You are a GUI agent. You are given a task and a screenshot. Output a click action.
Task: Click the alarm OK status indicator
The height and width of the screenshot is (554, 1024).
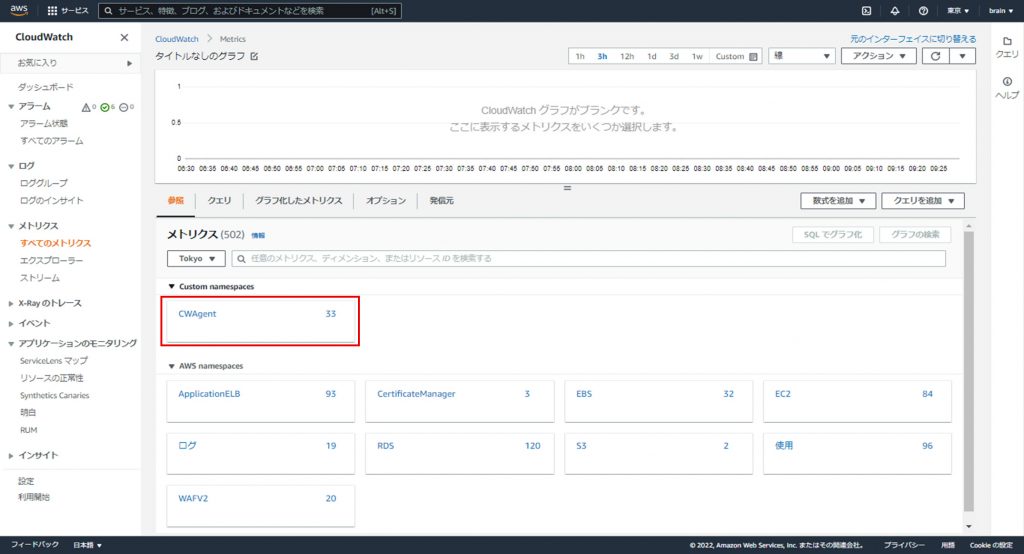[108, 107]
